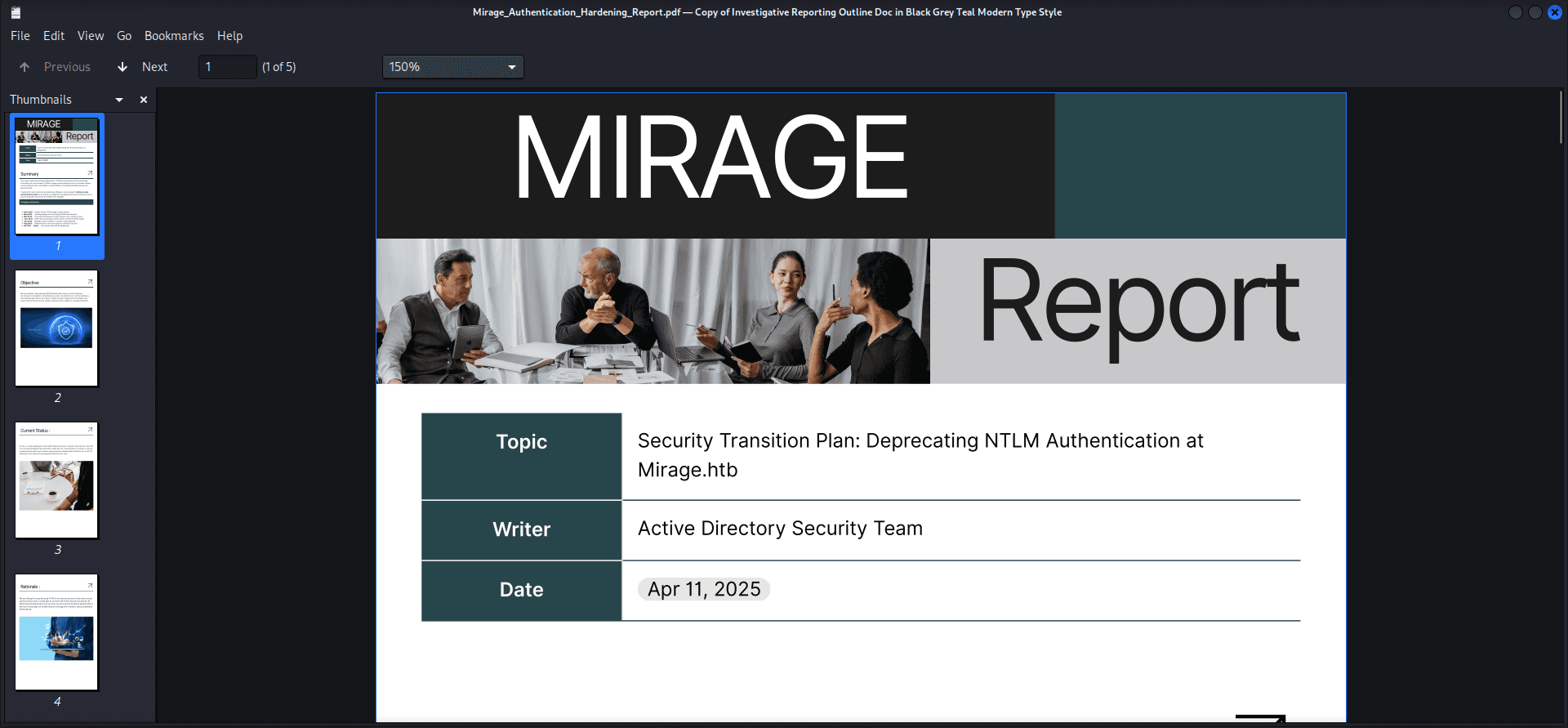The image size is (1568, 728).
Task: Click the 'Writer' table header cell
Action: pyautogui.click(x=522, y=530)
